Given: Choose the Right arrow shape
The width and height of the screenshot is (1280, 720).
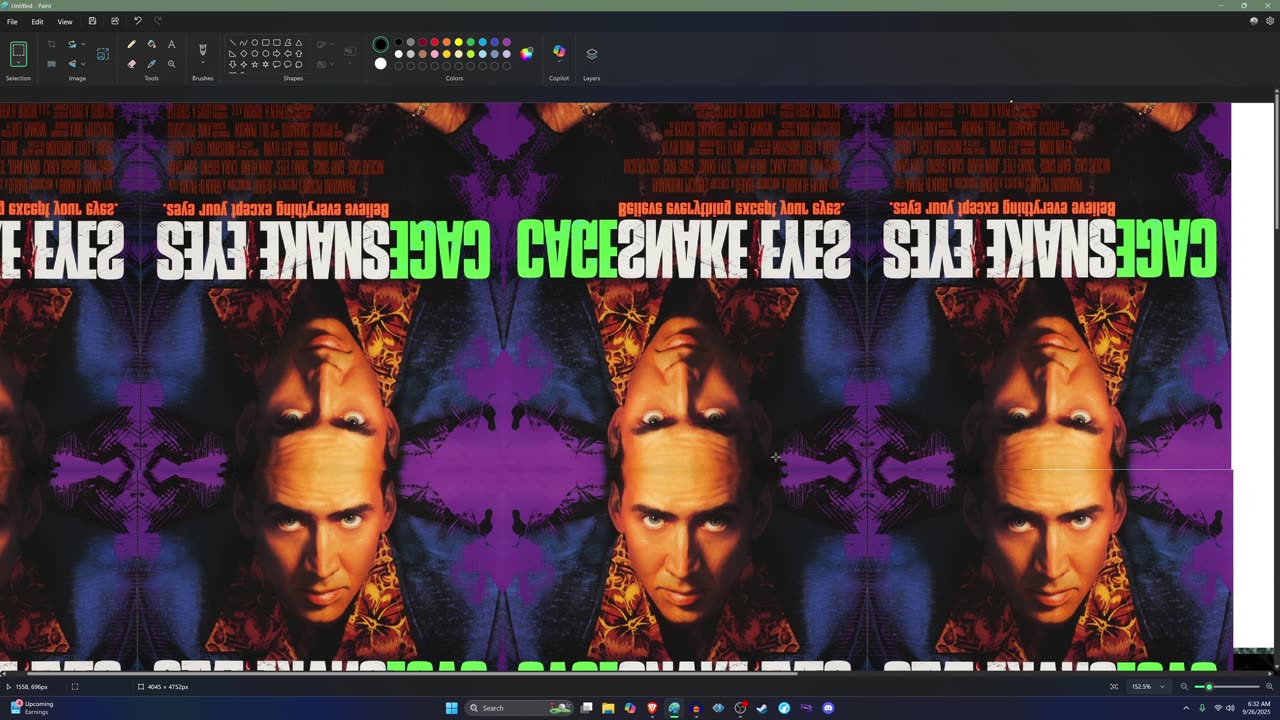Looking at the screenshot, I should (276, 53).
